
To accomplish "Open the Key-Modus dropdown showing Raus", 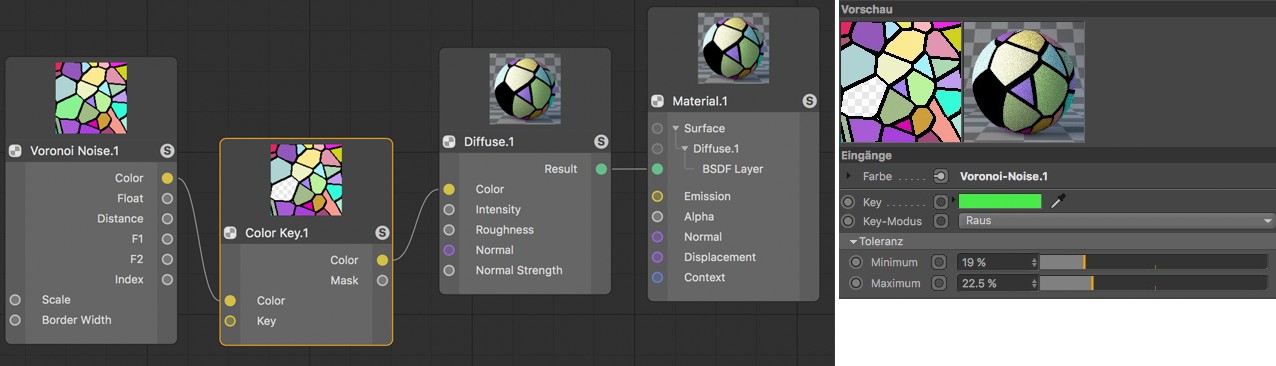I will pyautogui.click(x=1116, y=221).
